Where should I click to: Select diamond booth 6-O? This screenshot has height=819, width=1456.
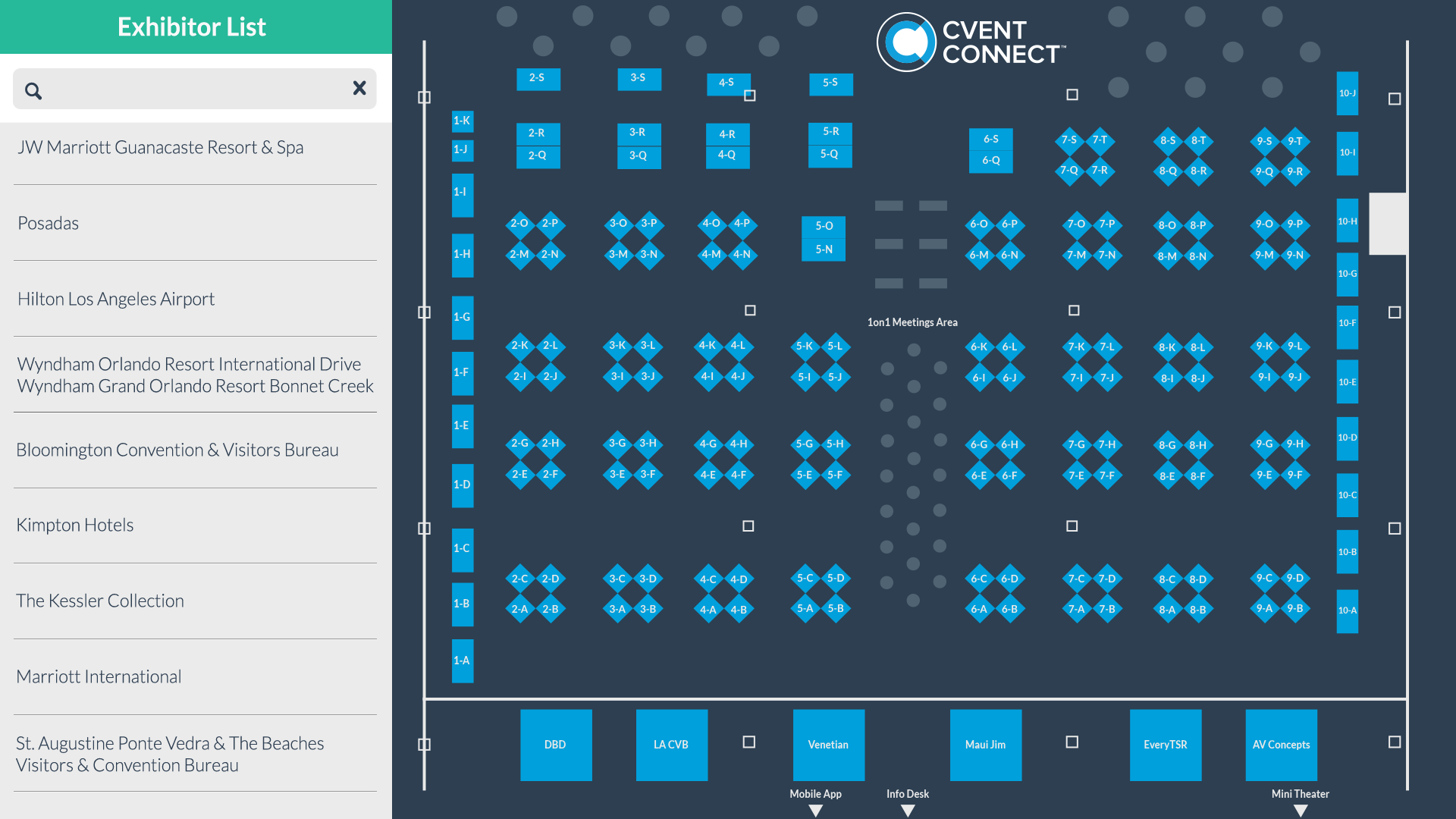(979, 224)
